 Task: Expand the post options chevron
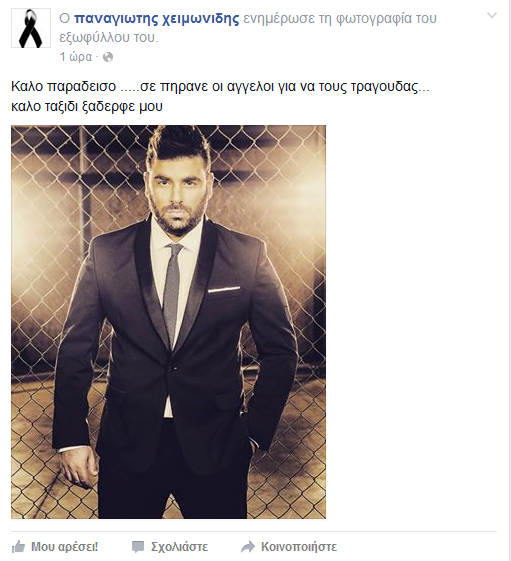(492, 15)
